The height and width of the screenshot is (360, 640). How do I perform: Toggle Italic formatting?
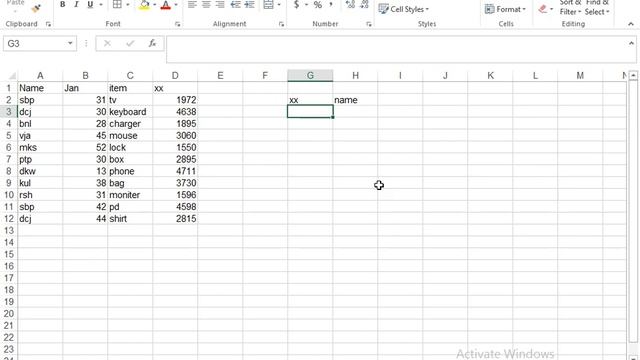pyautogui.click(x=76, y=4)
